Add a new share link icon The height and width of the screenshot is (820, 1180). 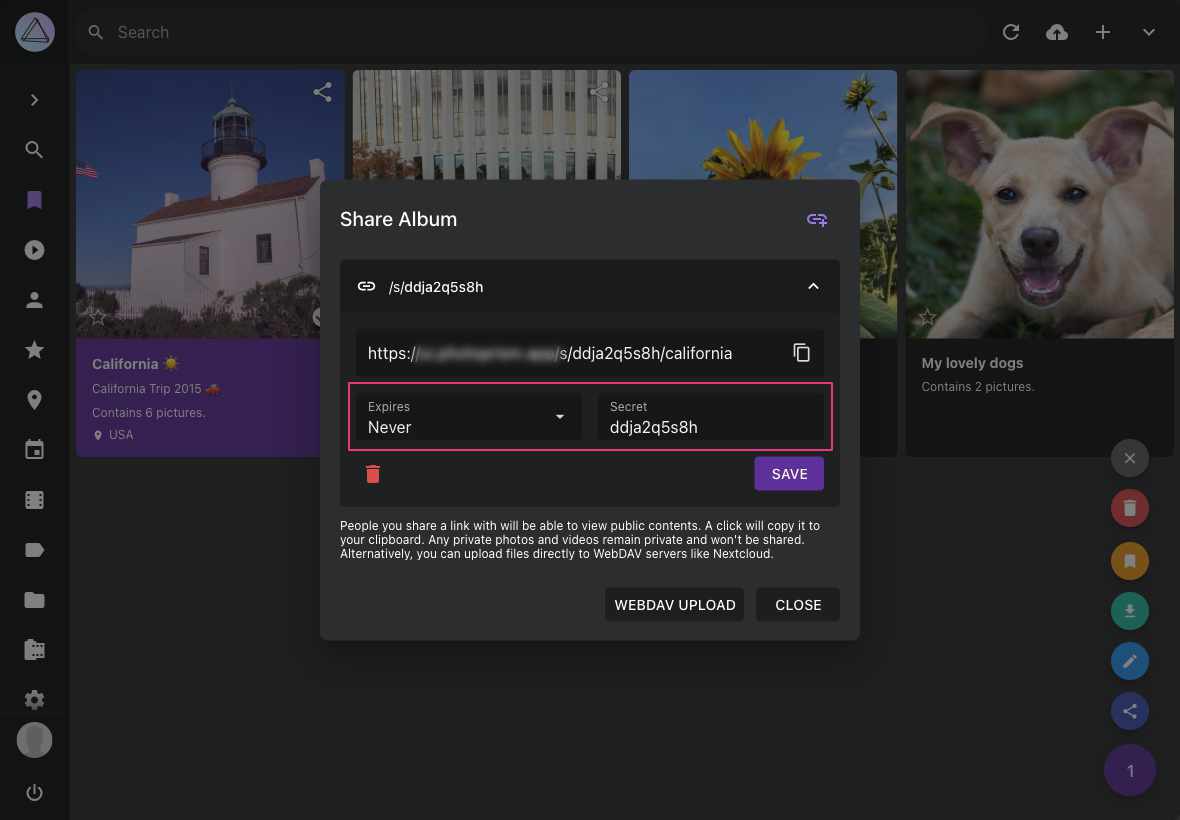[x=817, y=220]
